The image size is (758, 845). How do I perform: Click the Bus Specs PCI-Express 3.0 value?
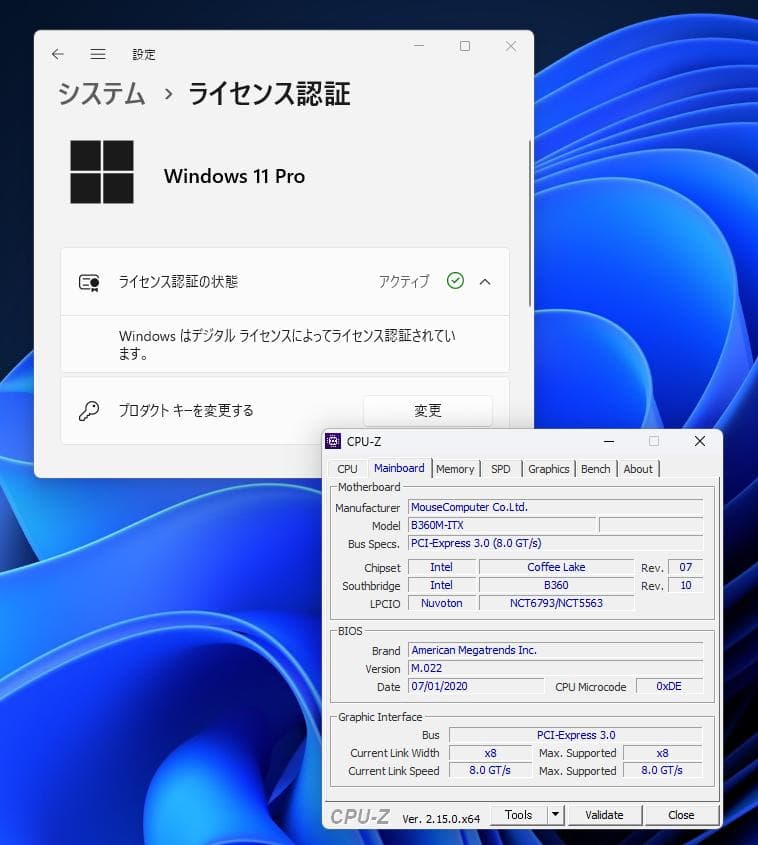555,543
